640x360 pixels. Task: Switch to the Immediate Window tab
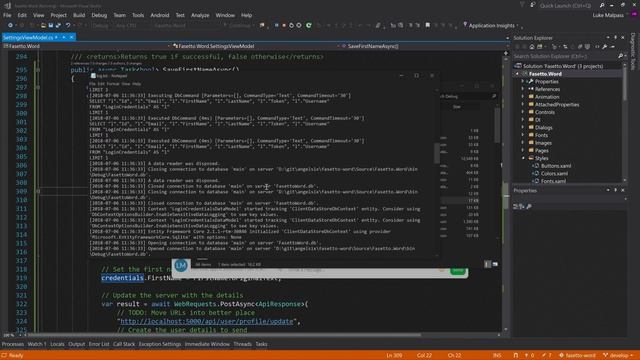pyautogui.click(x=207, y=344)
